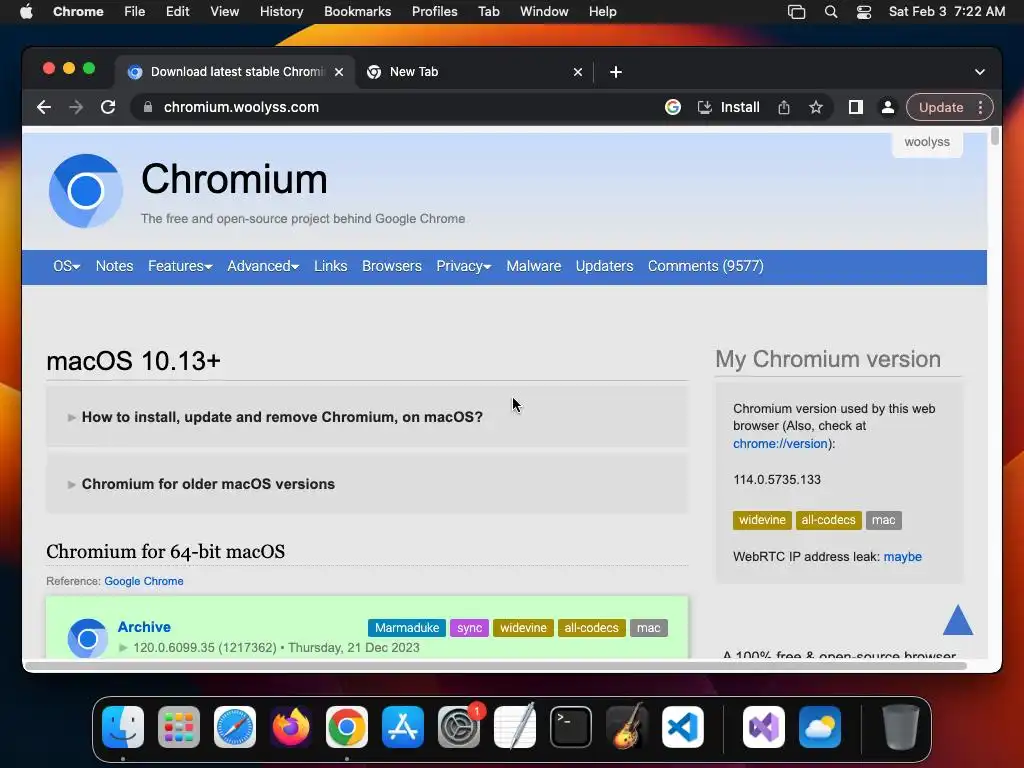Open the Archive link

[x=144, y=627]
